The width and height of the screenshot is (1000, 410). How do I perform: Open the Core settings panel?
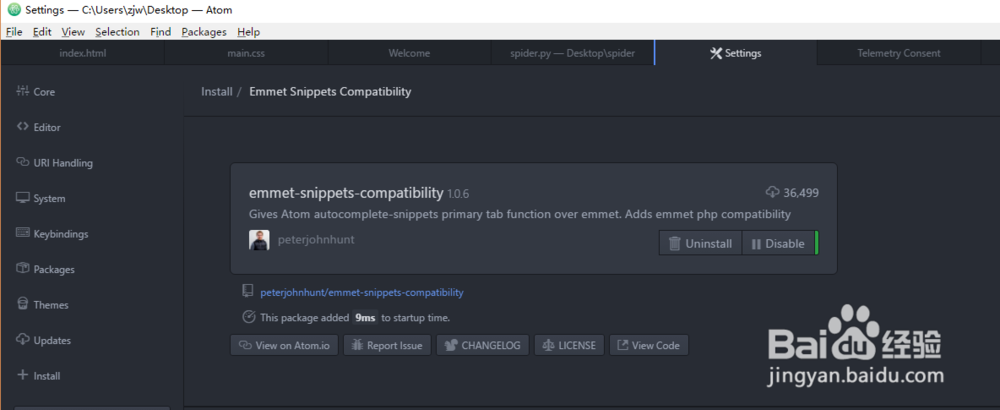click(x=36, y=92)
